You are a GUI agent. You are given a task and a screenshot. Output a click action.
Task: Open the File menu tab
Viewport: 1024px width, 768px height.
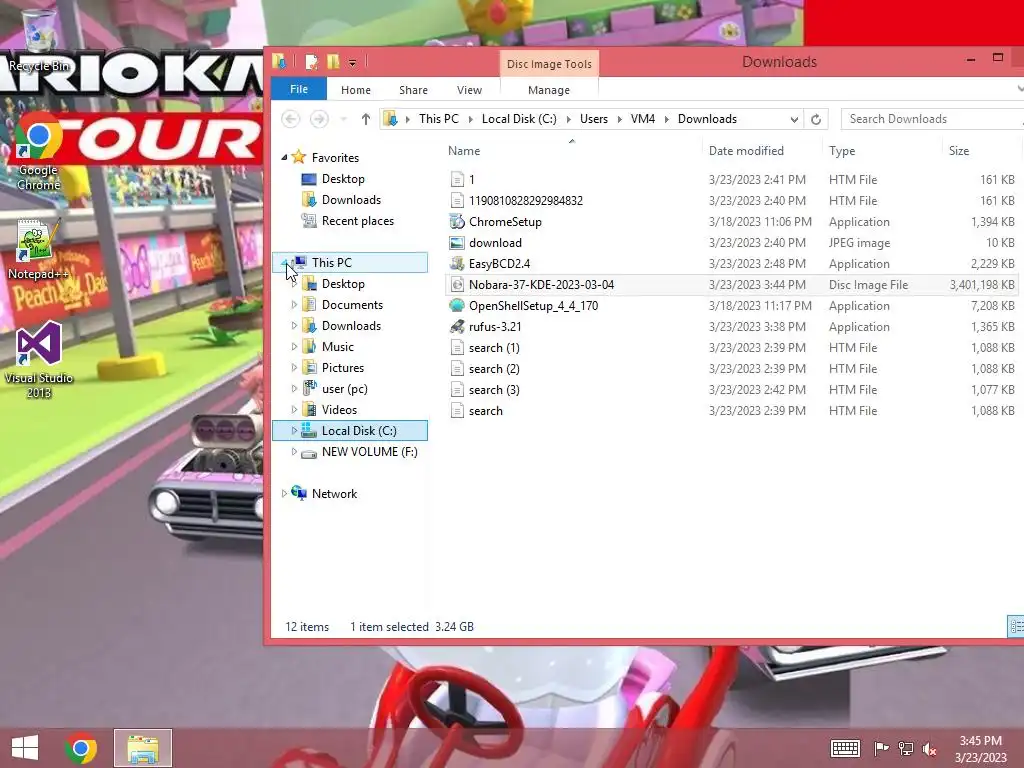299,89
